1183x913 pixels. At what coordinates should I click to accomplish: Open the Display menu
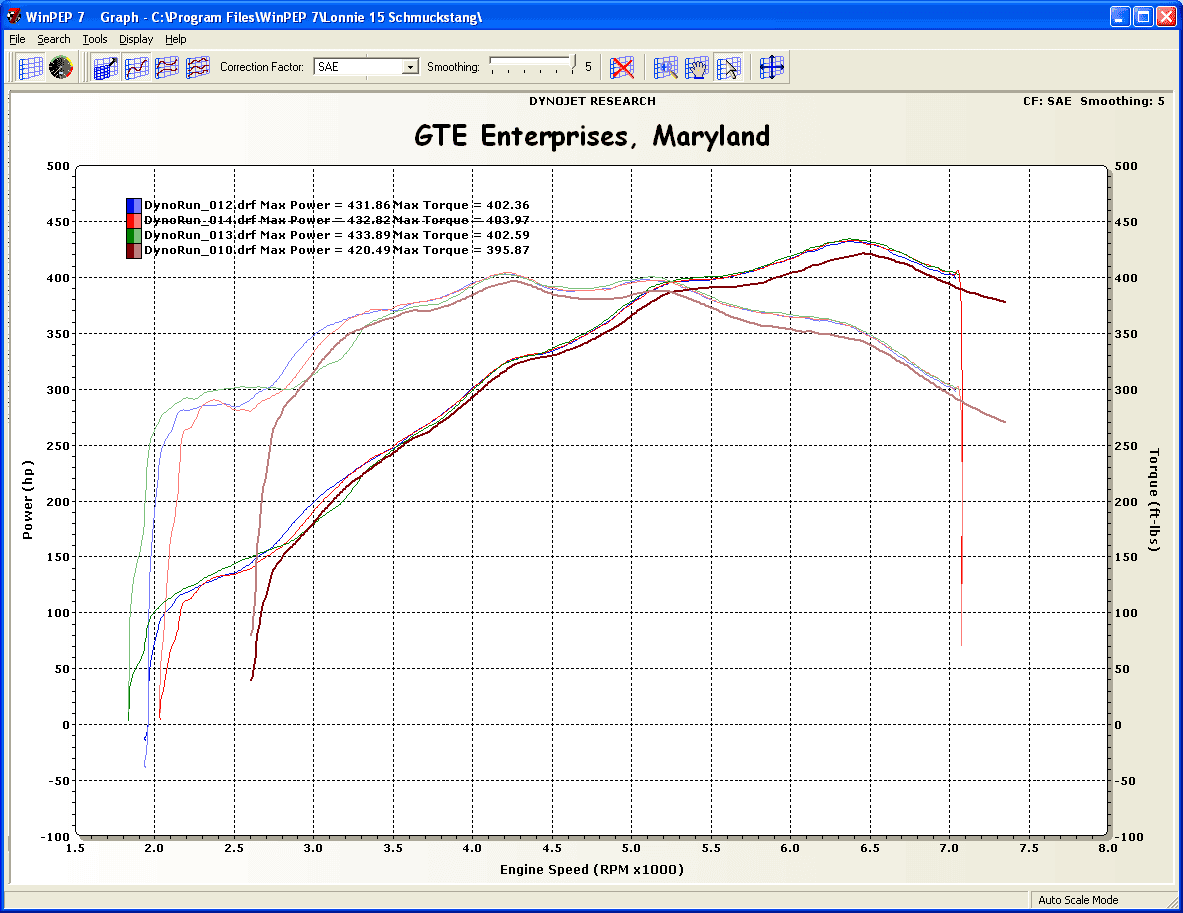136,39
